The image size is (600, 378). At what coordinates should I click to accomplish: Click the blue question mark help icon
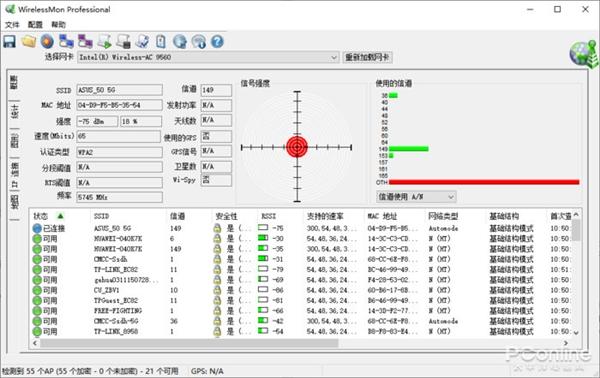tap(217, 41)
